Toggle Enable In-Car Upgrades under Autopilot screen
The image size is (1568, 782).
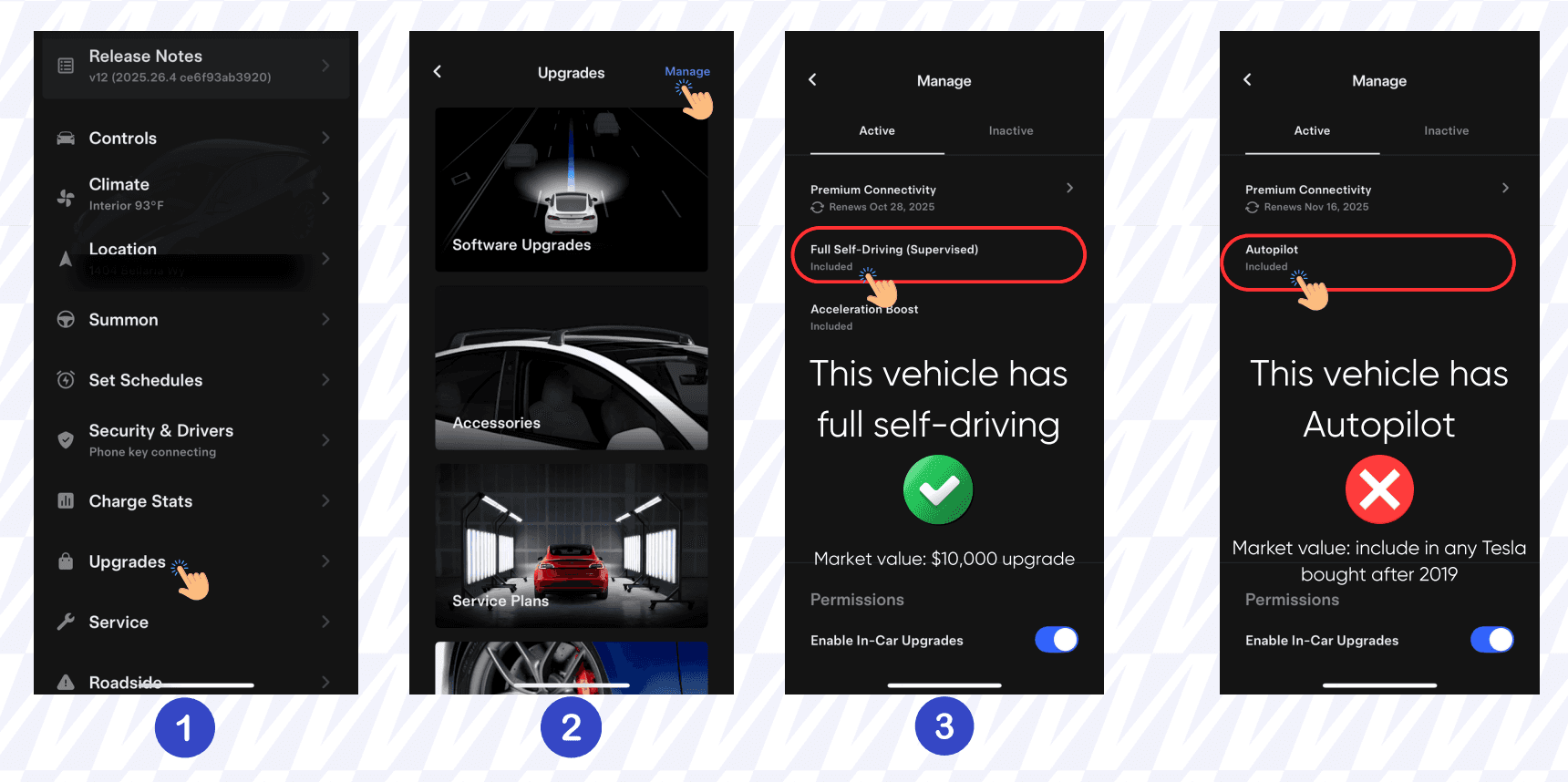1492,640
